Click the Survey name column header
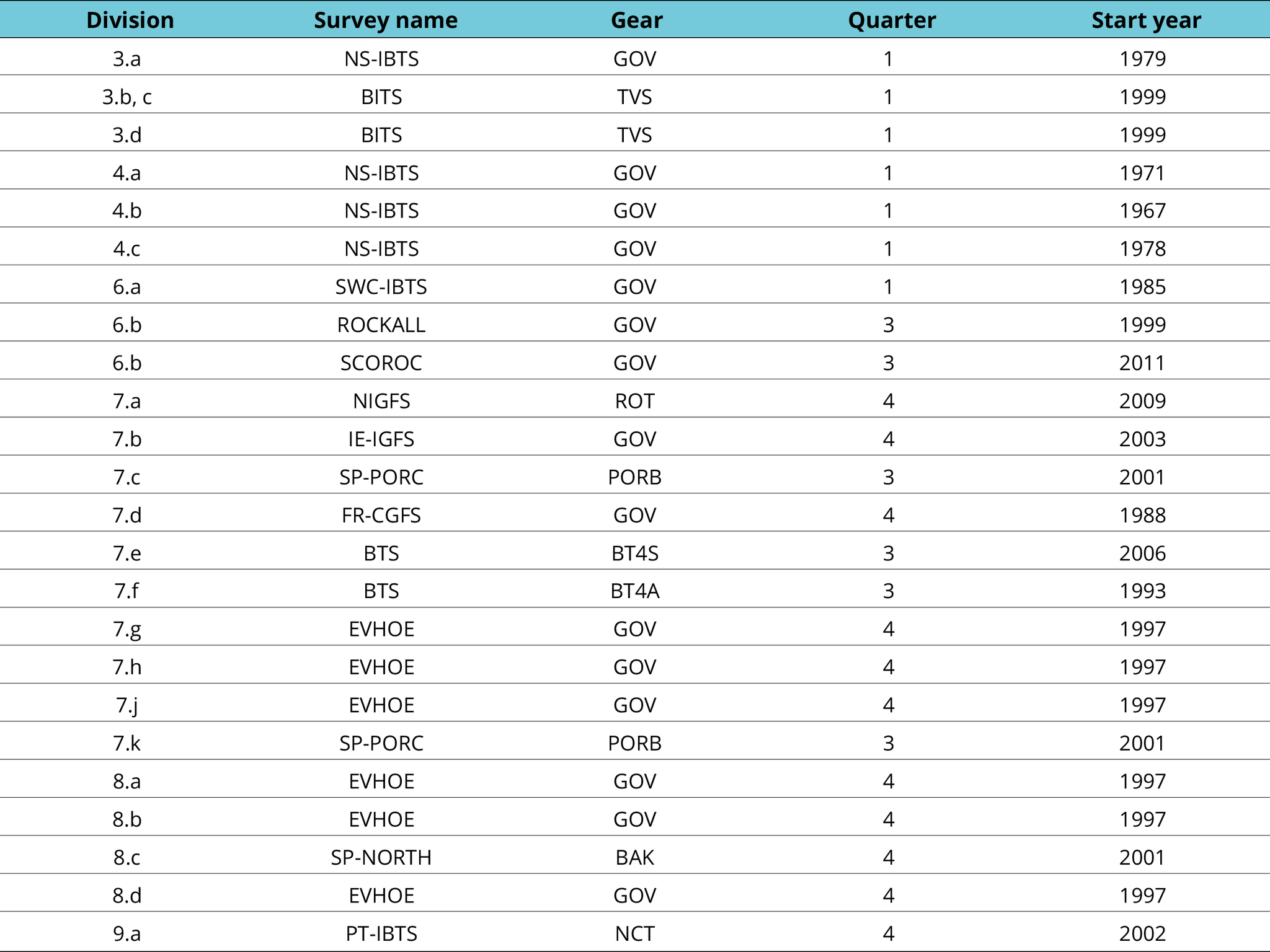 (385, 20)
